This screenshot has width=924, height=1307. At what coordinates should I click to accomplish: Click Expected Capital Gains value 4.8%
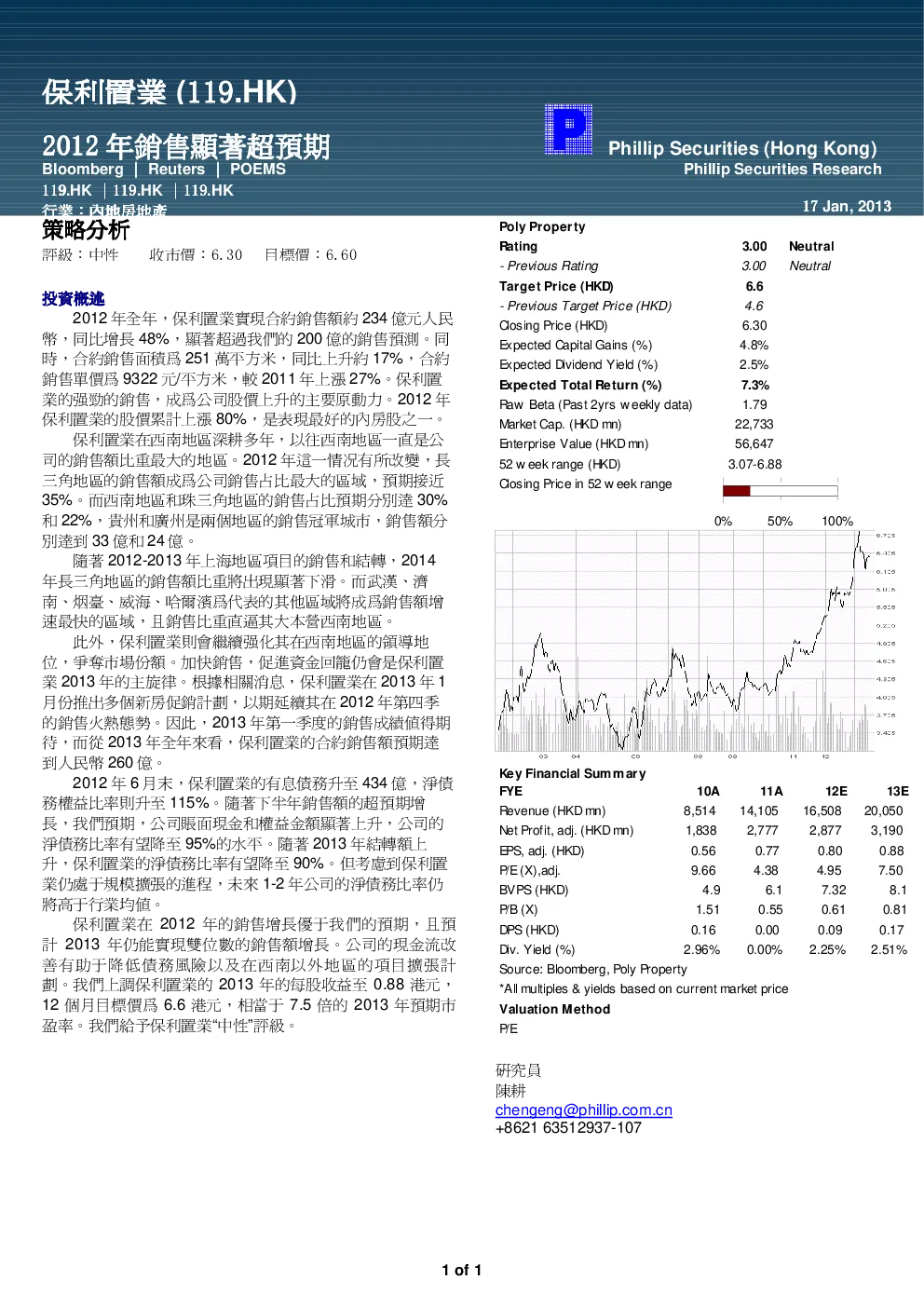click(x=754, y=345)
